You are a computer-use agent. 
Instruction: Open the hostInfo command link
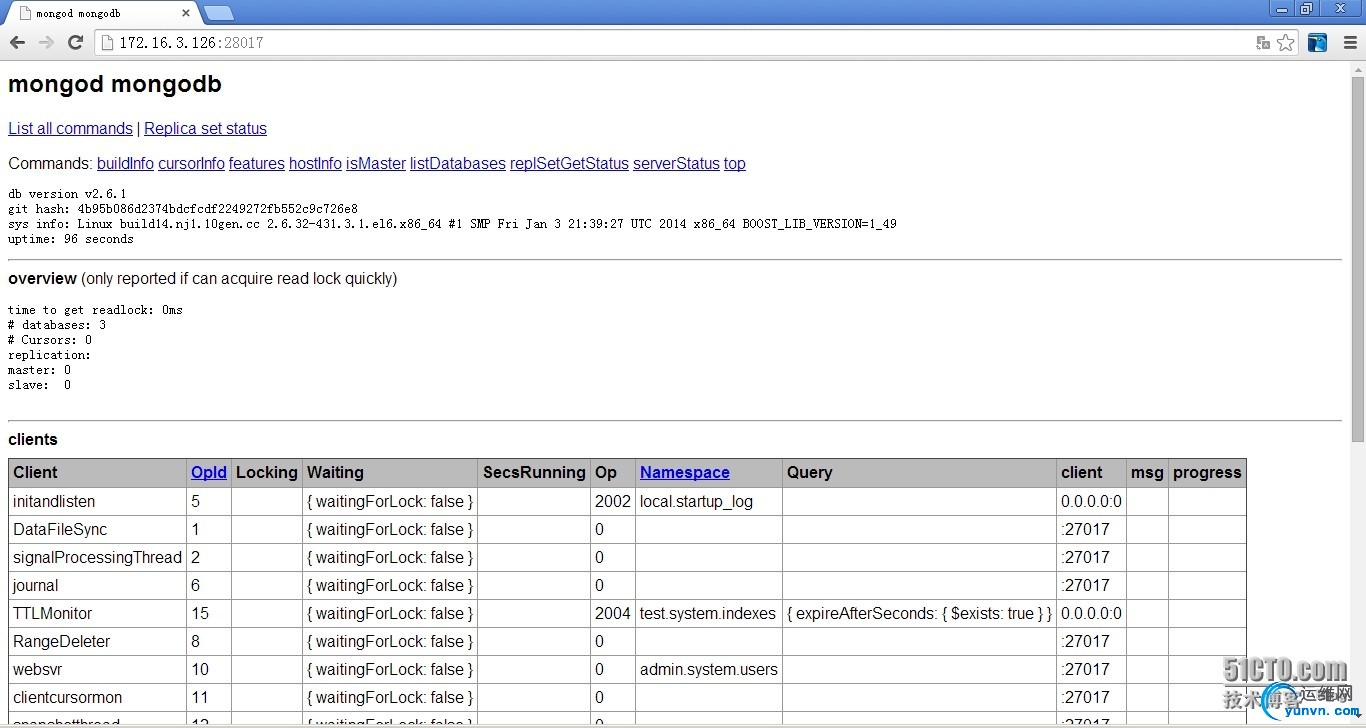pyautogui.click(x=315, y=163)
